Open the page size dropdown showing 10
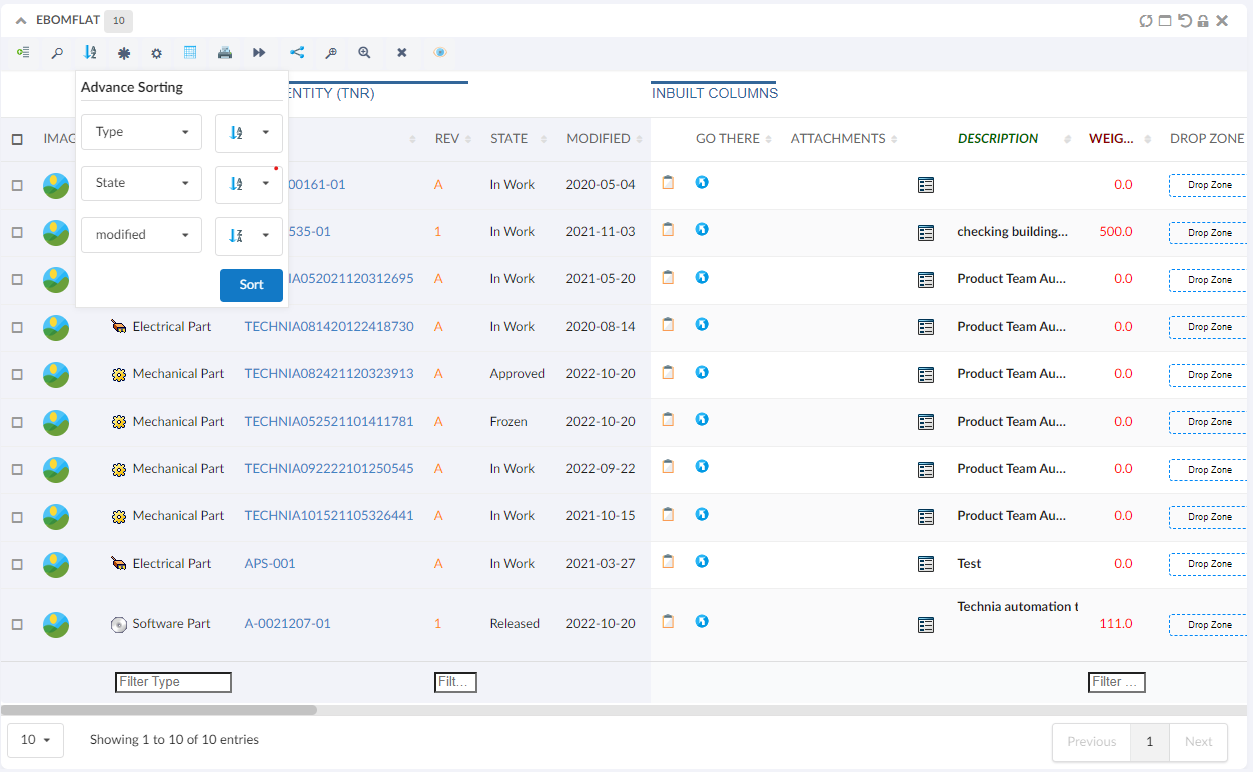The image size is (1253, 772). [x=35, y=740]
